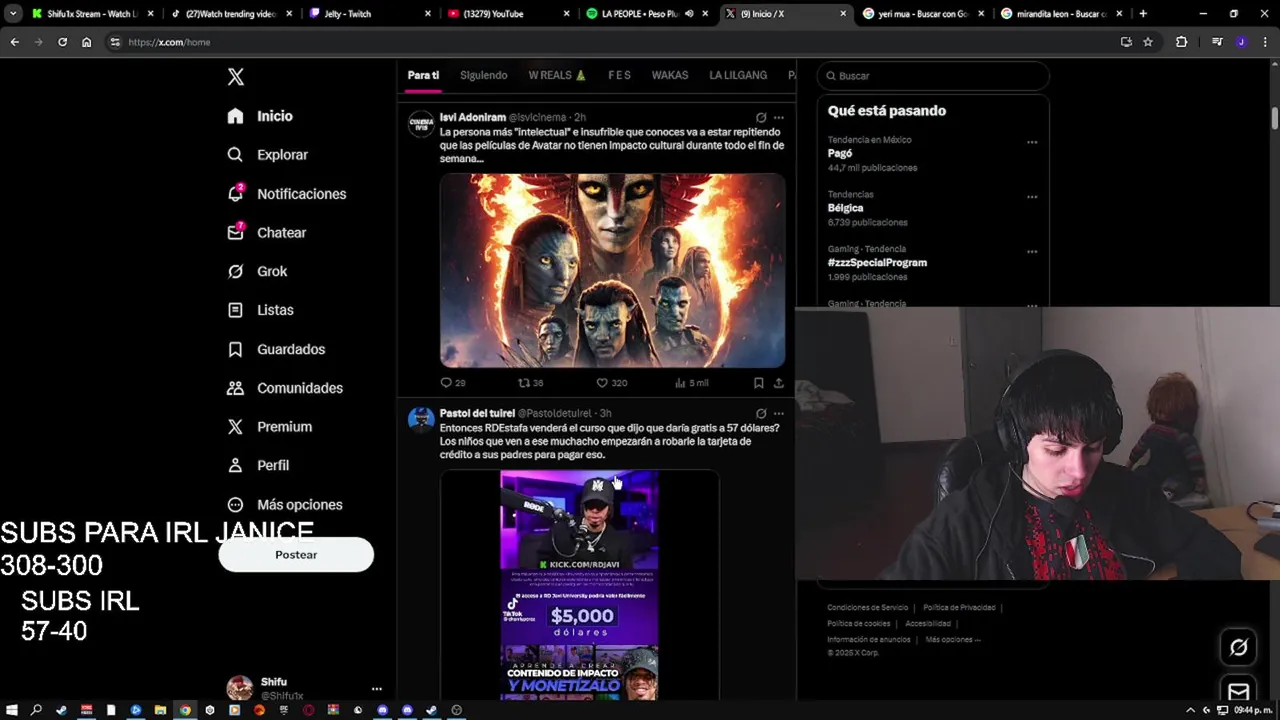Reload the current page
The width and height of the screenshot is (1280, 720).
point(62,42)
